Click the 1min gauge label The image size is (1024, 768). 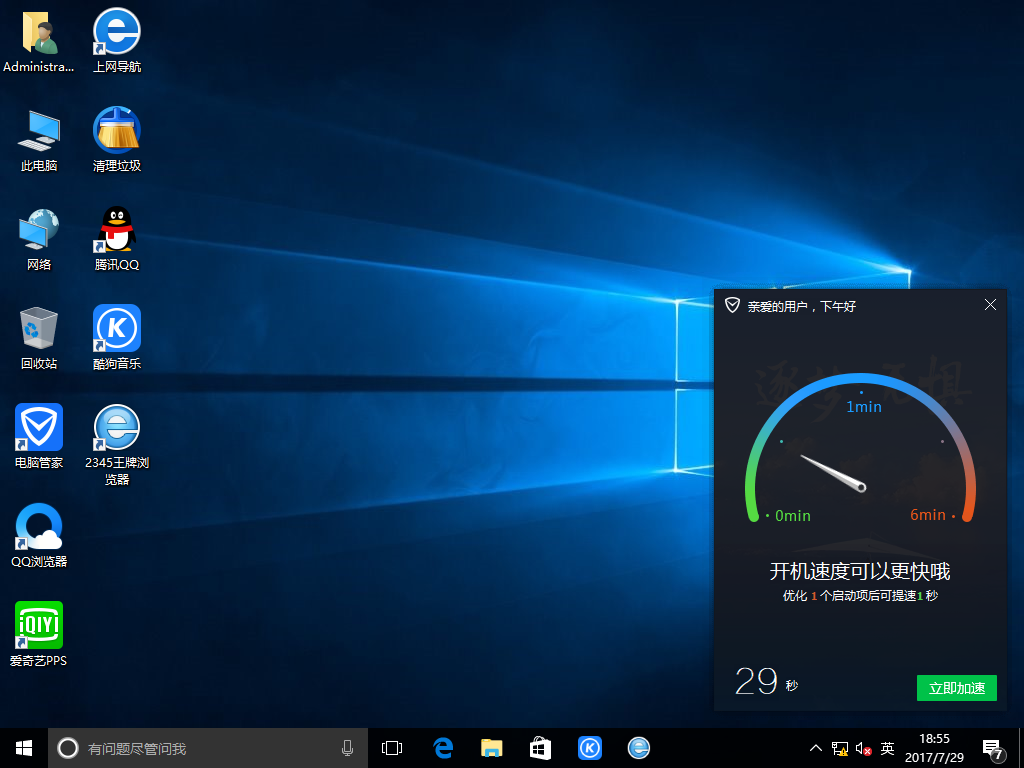click(x=863, y=407)
